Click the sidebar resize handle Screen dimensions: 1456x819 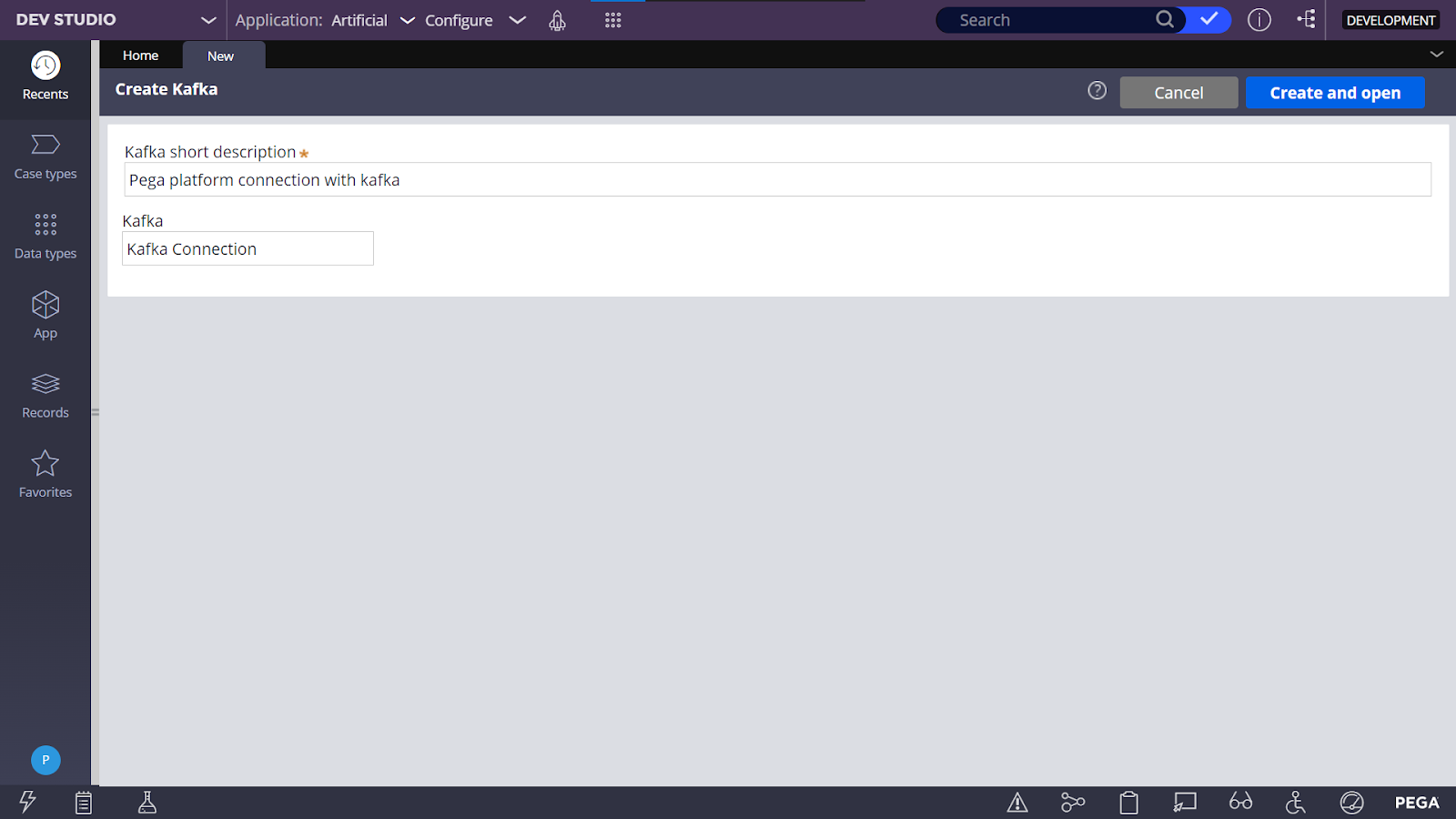click(x=95, y=412)
